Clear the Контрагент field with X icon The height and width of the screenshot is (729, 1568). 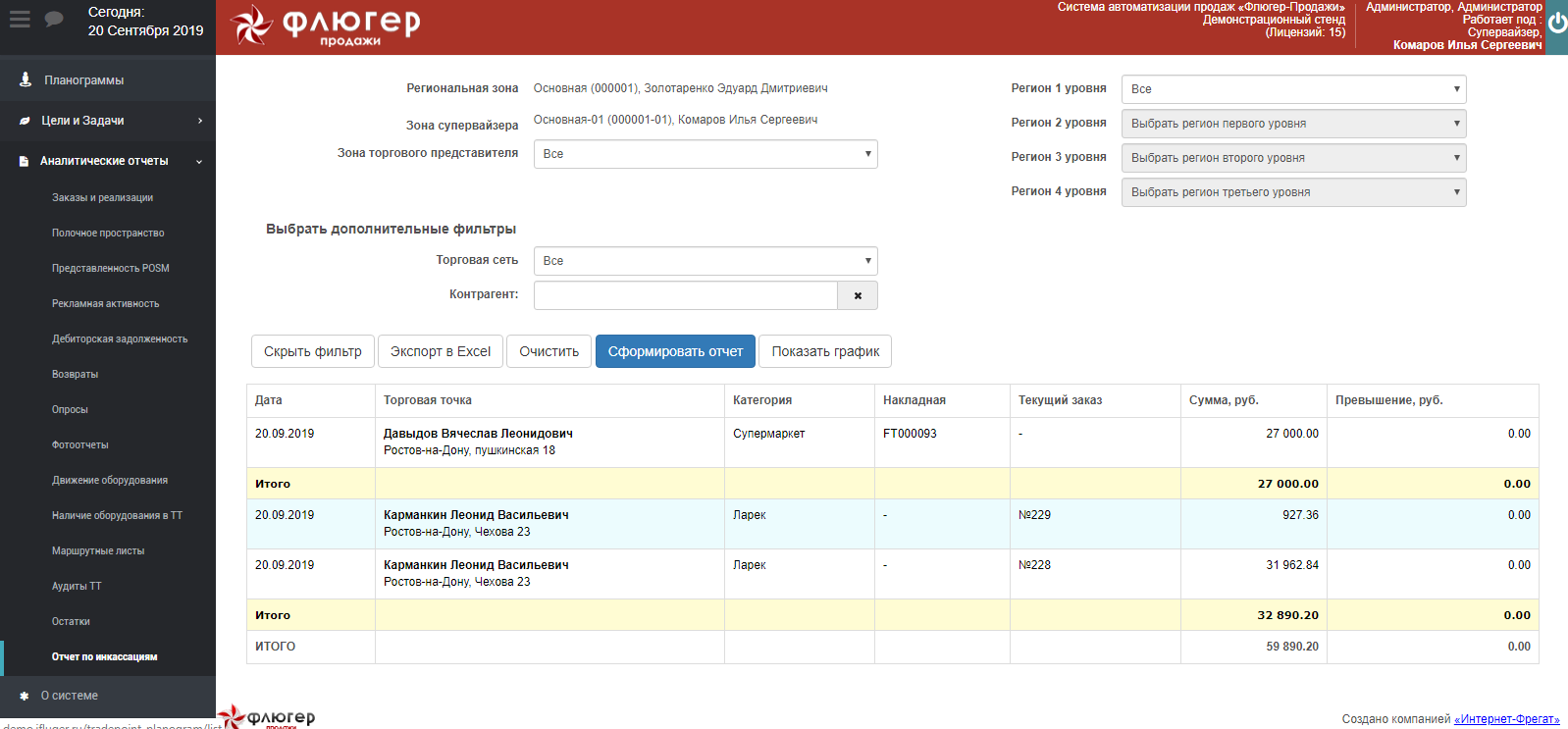[x=858, y=295]
